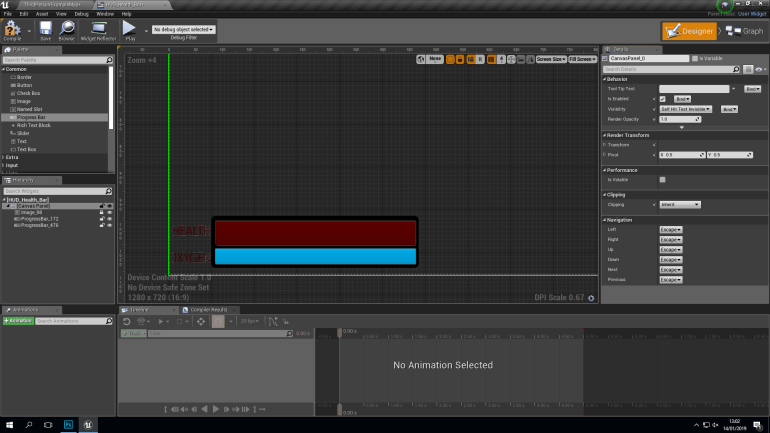
Task: Select the Designer mode button
Action: (689, 31)
